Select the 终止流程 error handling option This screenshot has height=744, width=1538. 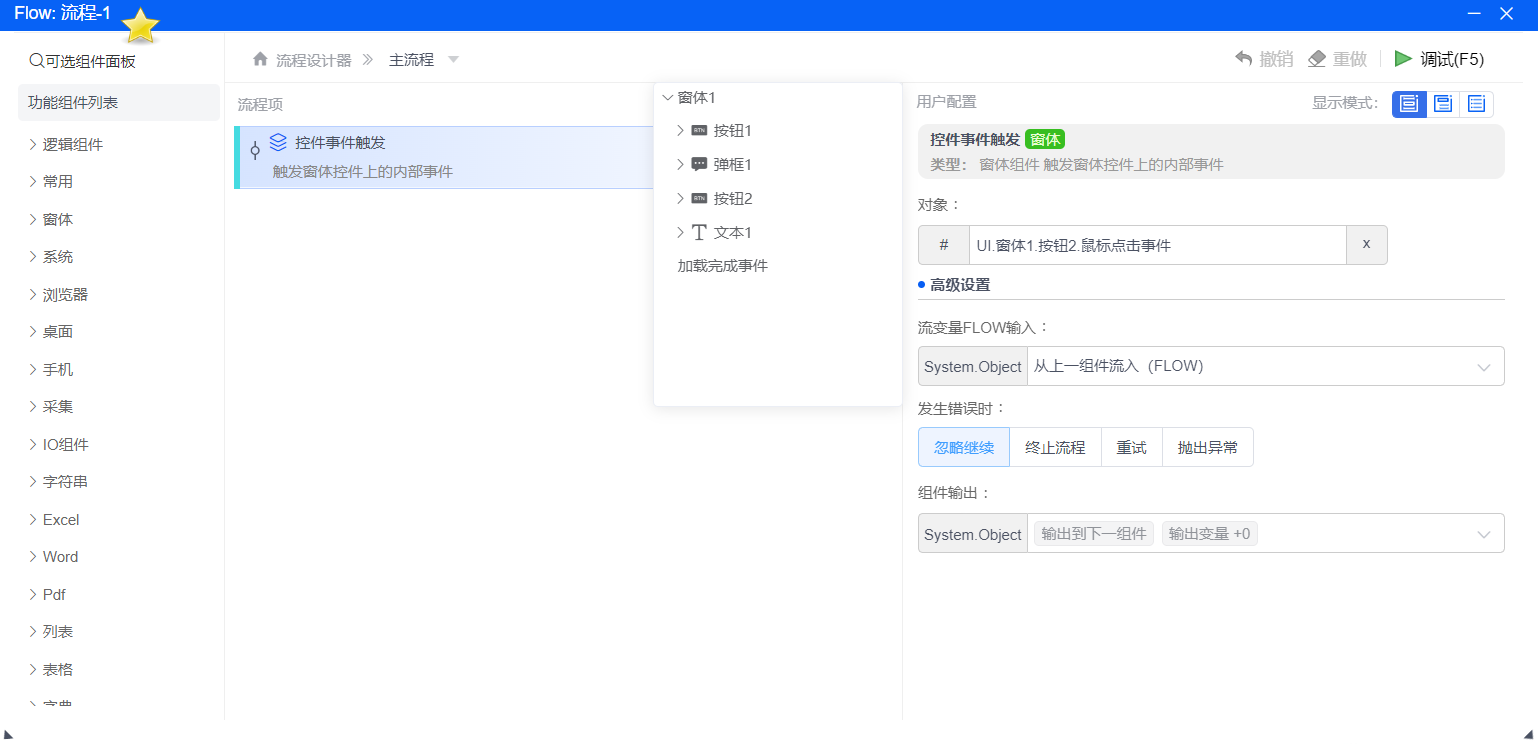pyautogui.click(x=1054, y=447)
